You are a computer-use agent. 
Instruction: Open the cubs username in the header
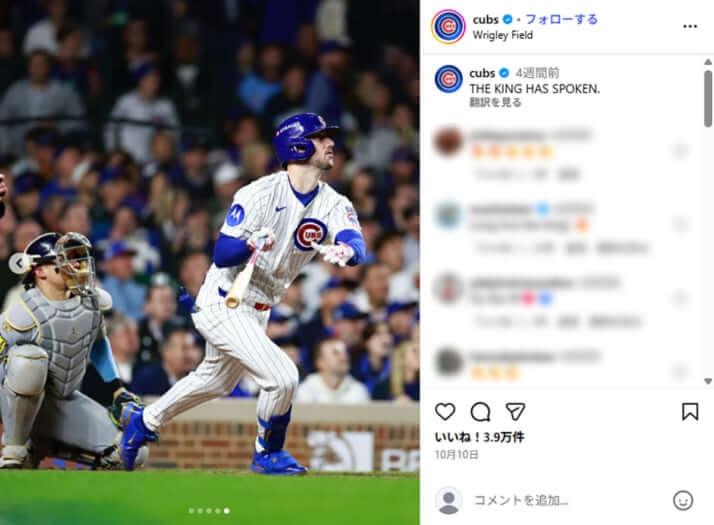click(485, 20)
